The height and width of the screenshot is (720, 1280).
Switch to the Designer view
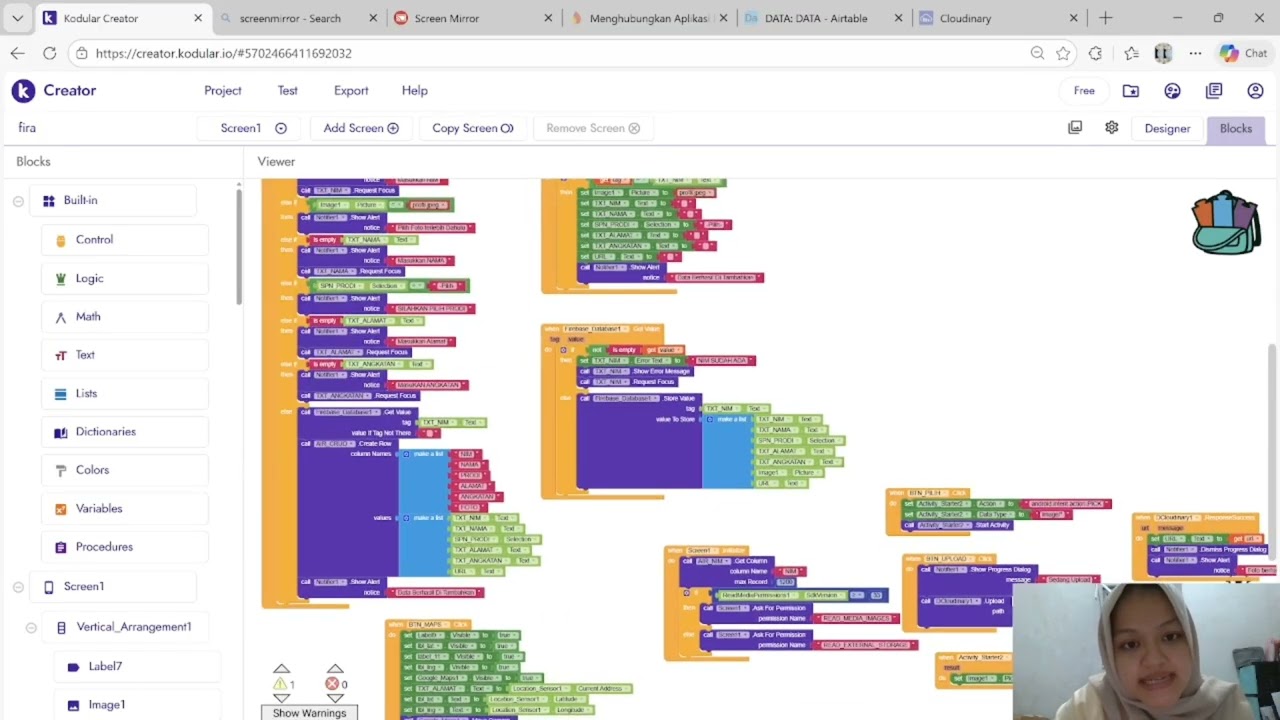coord(1167,128)
